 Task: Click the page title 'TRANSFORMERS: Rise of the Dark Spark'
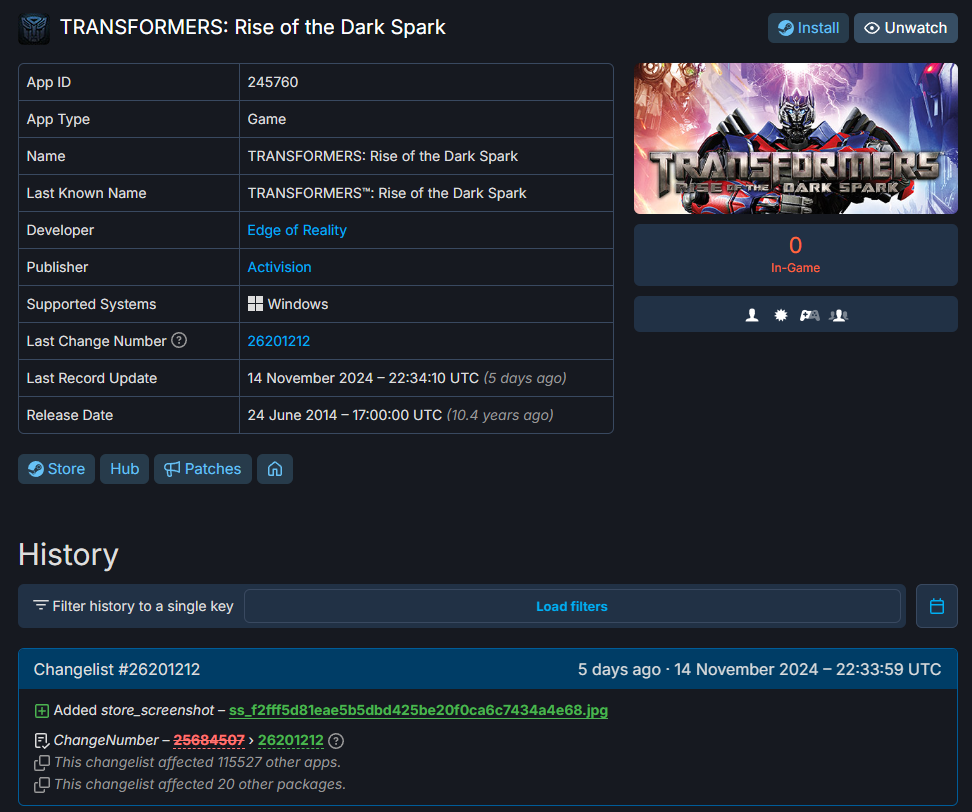point(252,27)
